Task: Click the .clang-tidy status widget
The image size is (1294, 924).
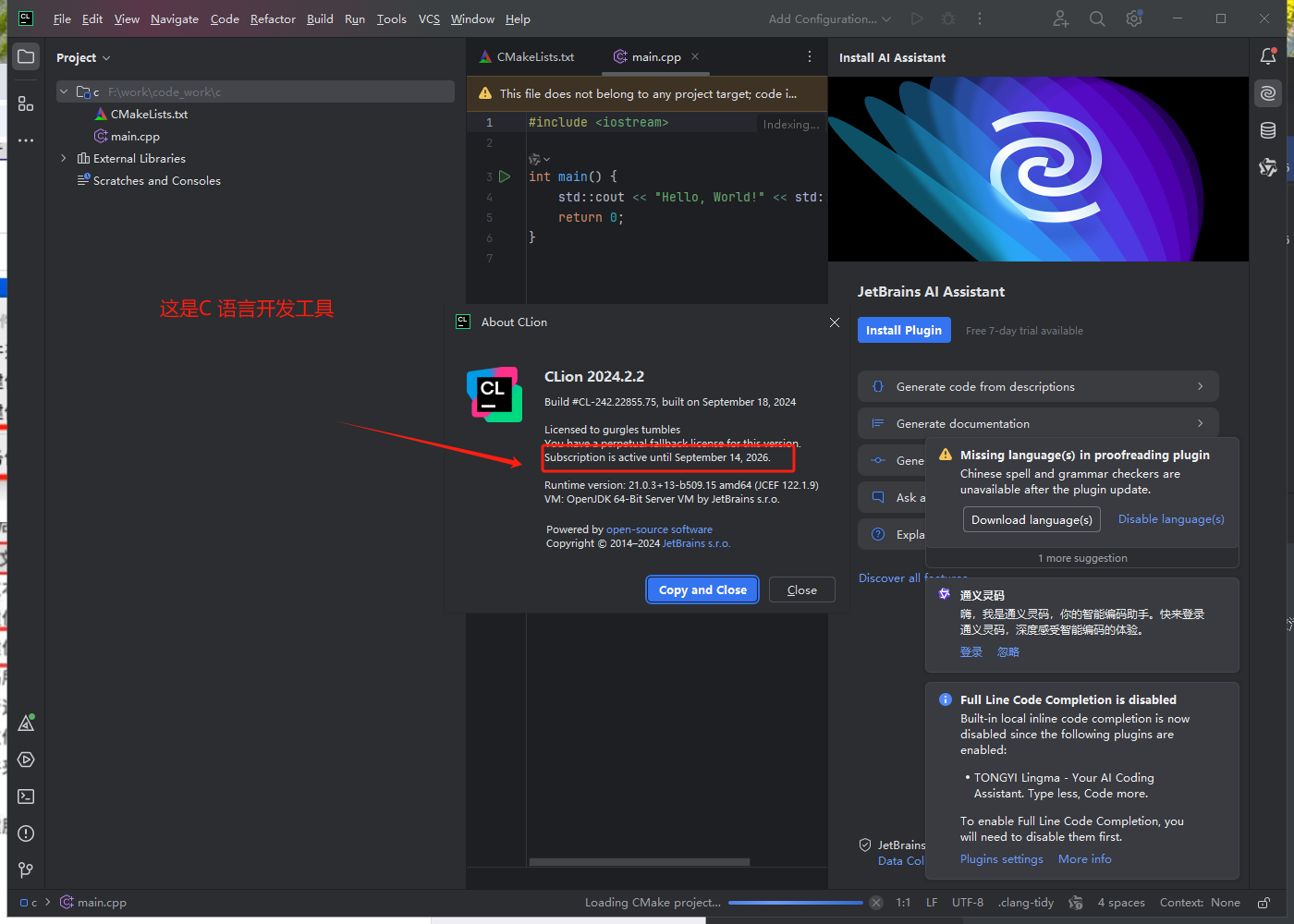Action: [x=1026, y=903]
